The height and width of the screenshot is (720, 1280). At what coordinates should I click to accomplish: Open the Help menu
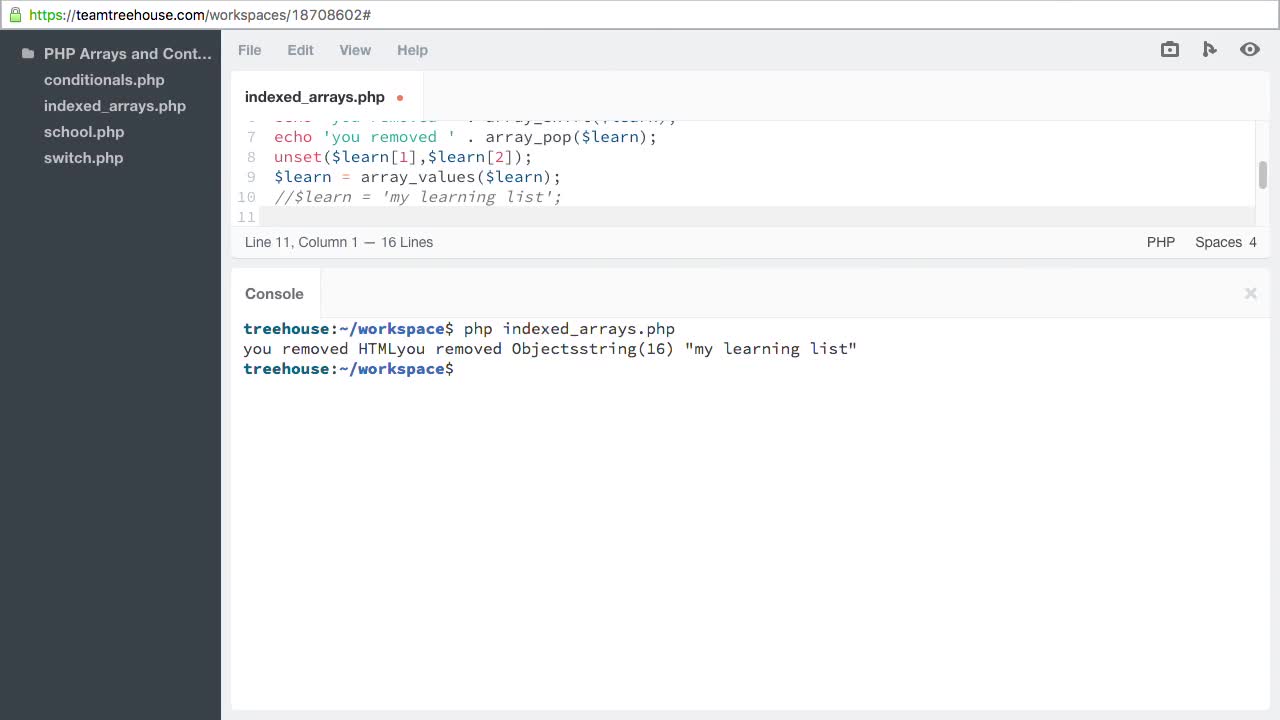(412, 50)
